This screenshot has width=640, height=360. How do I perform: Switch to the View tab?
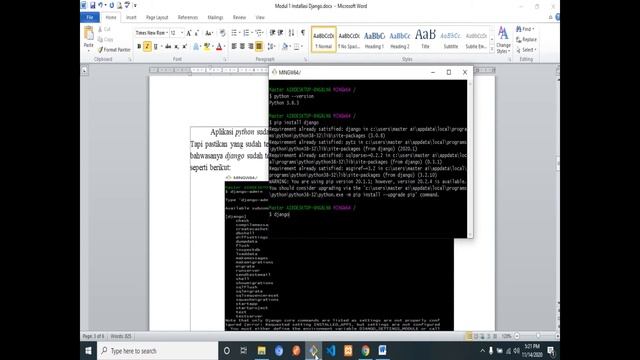pyautogui.click(x=260, y=18)
